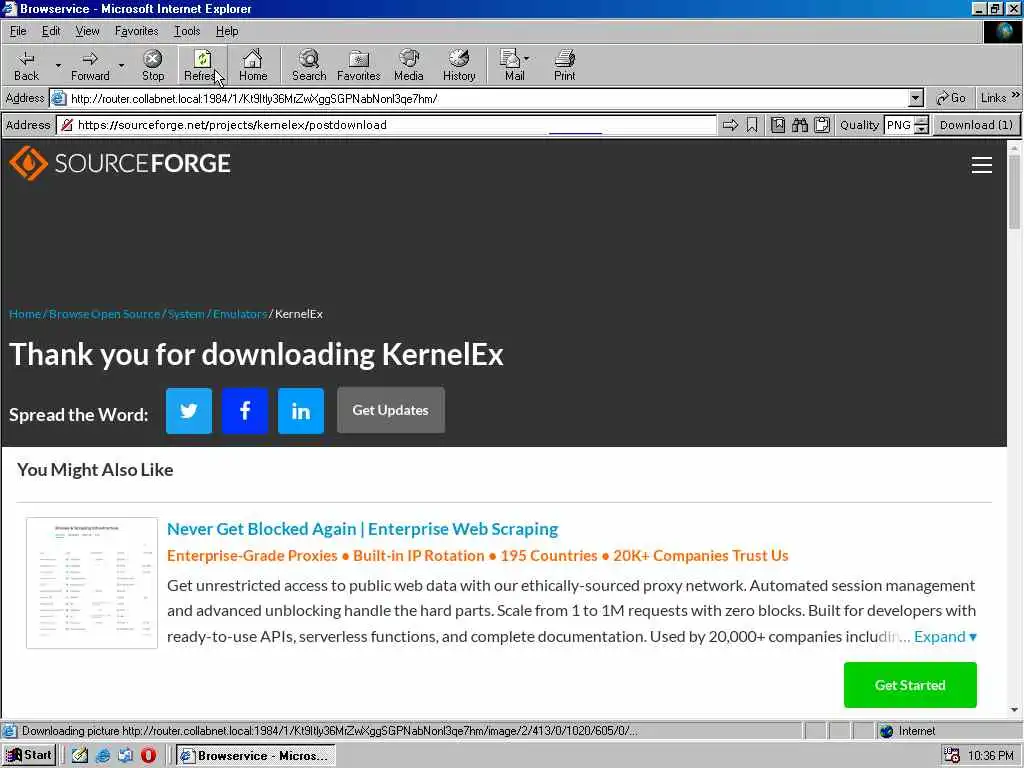Open the Favorites menu
This screenshot has width=1024, height=768.
click(x=136, y=31)
